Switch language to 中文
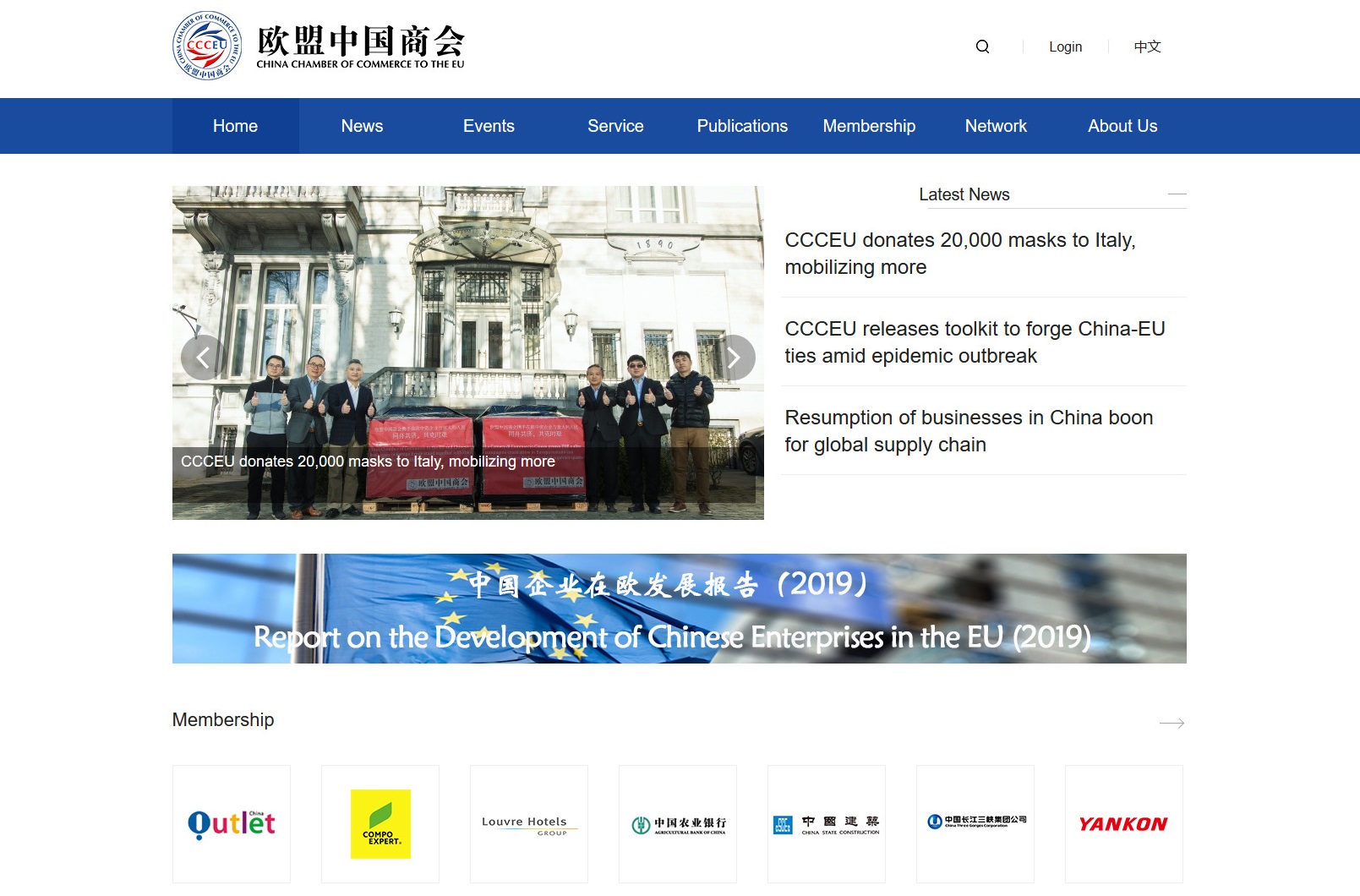The width and height of the screenshot is (1360, 896). pos(1147,46)
